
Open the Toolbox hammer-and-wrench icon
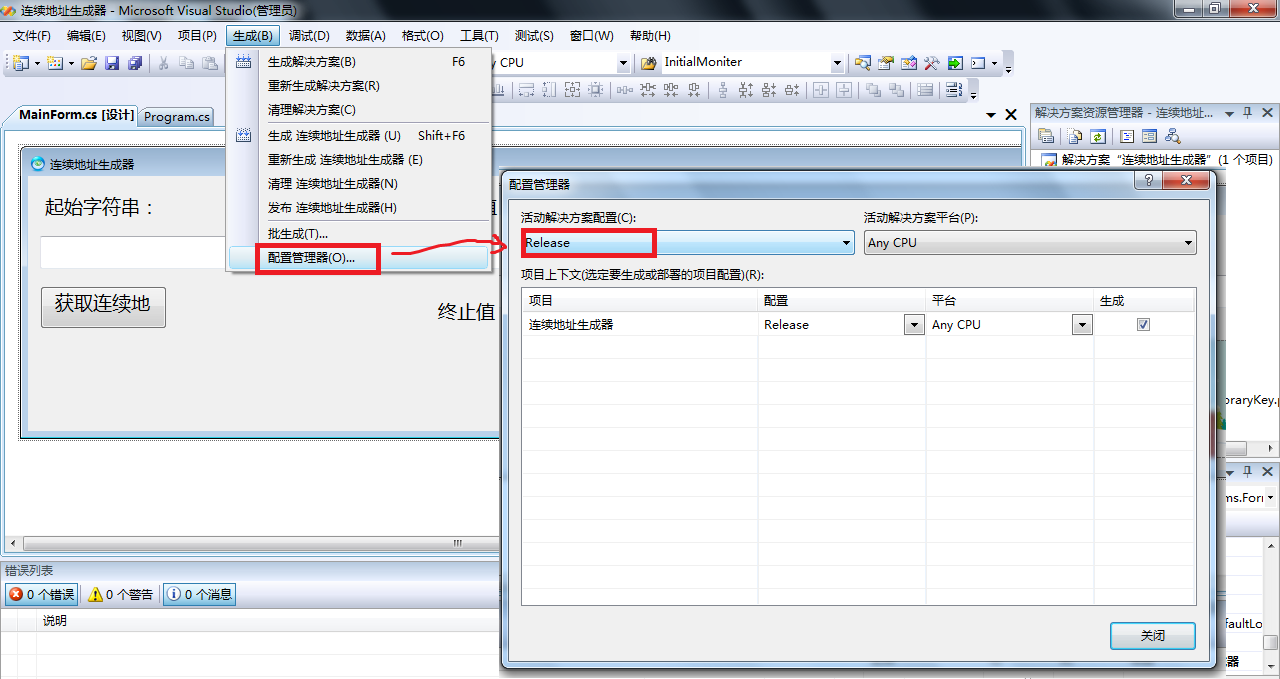coord(931,63)
